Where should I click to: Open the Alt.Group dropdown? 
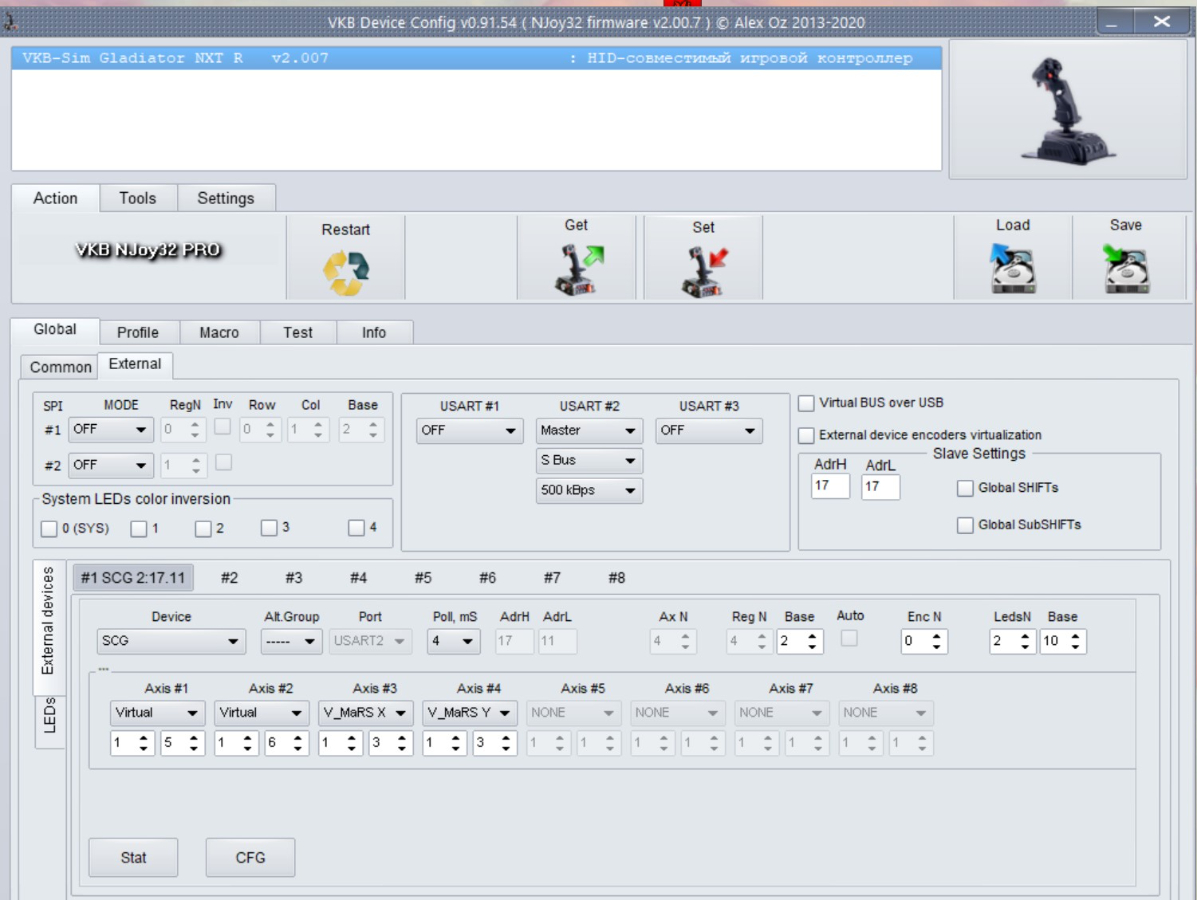291,641
